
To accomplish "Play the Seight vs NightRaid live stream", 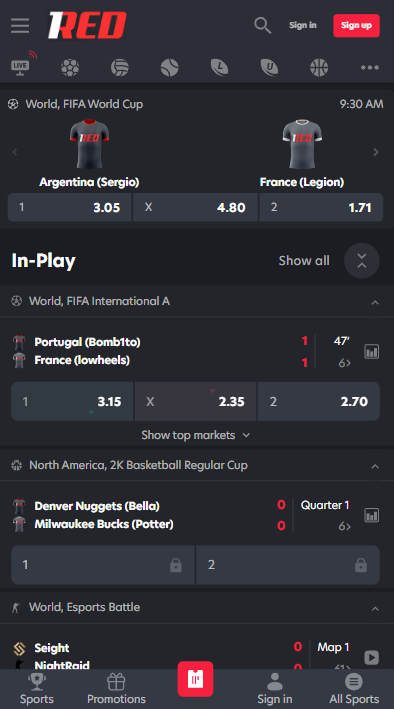I will (x=371, y=657).
